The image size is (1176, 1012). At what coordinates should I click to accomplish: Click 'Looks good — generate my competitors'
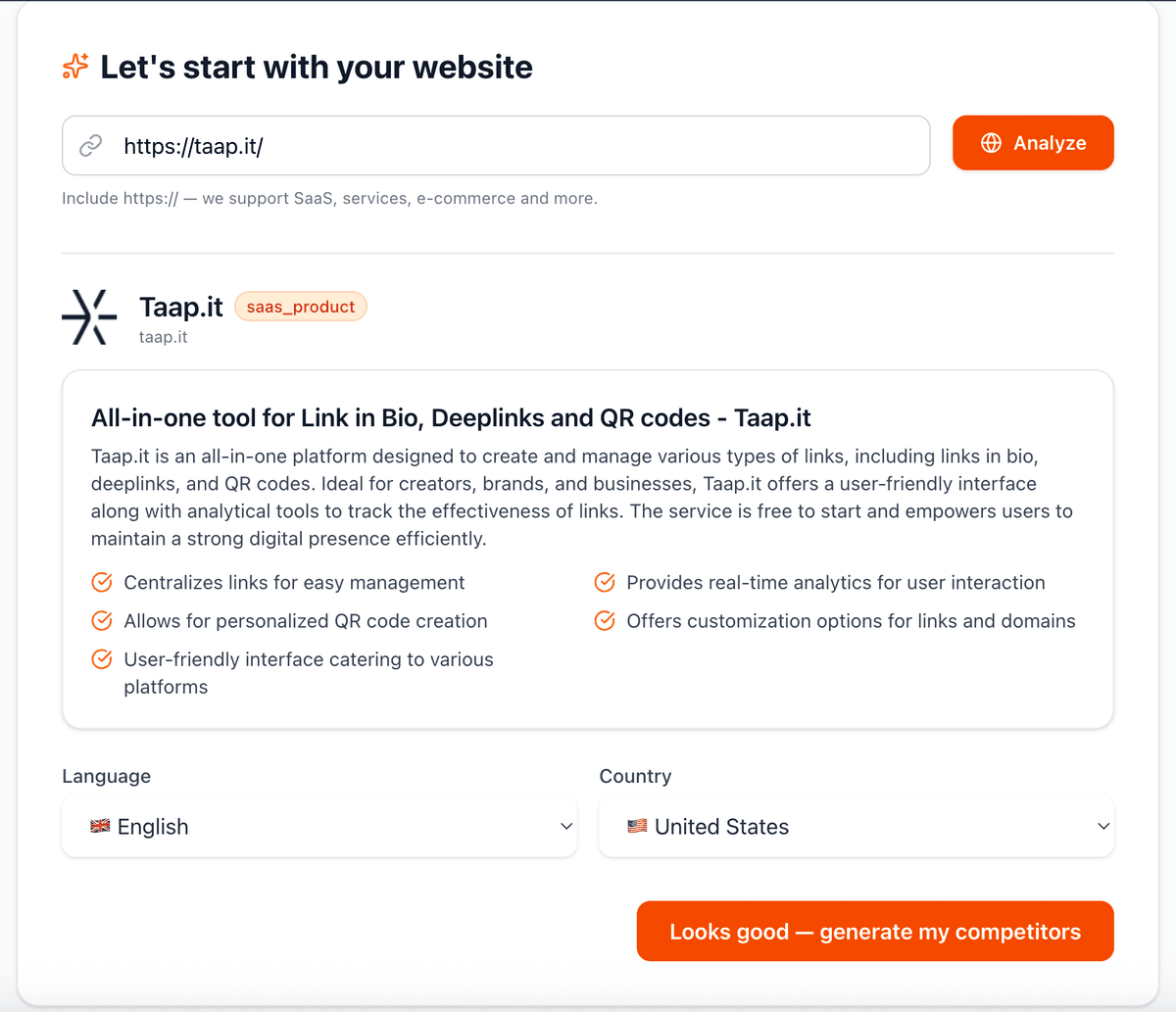coord(874,931)
